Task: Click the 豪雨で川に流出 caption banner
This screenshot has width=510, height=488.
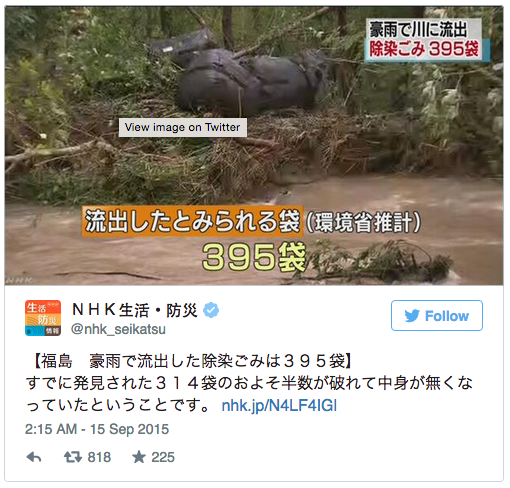Action: coord(418,29)
